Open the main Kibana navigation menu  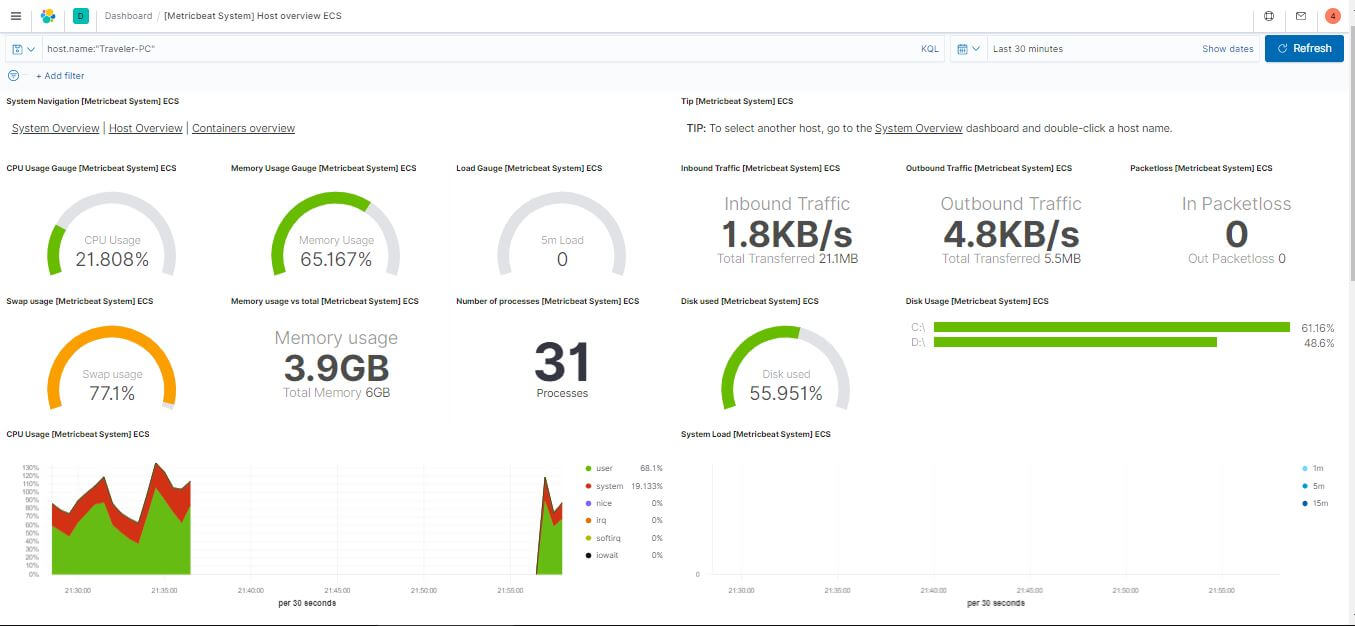point(14,16)
